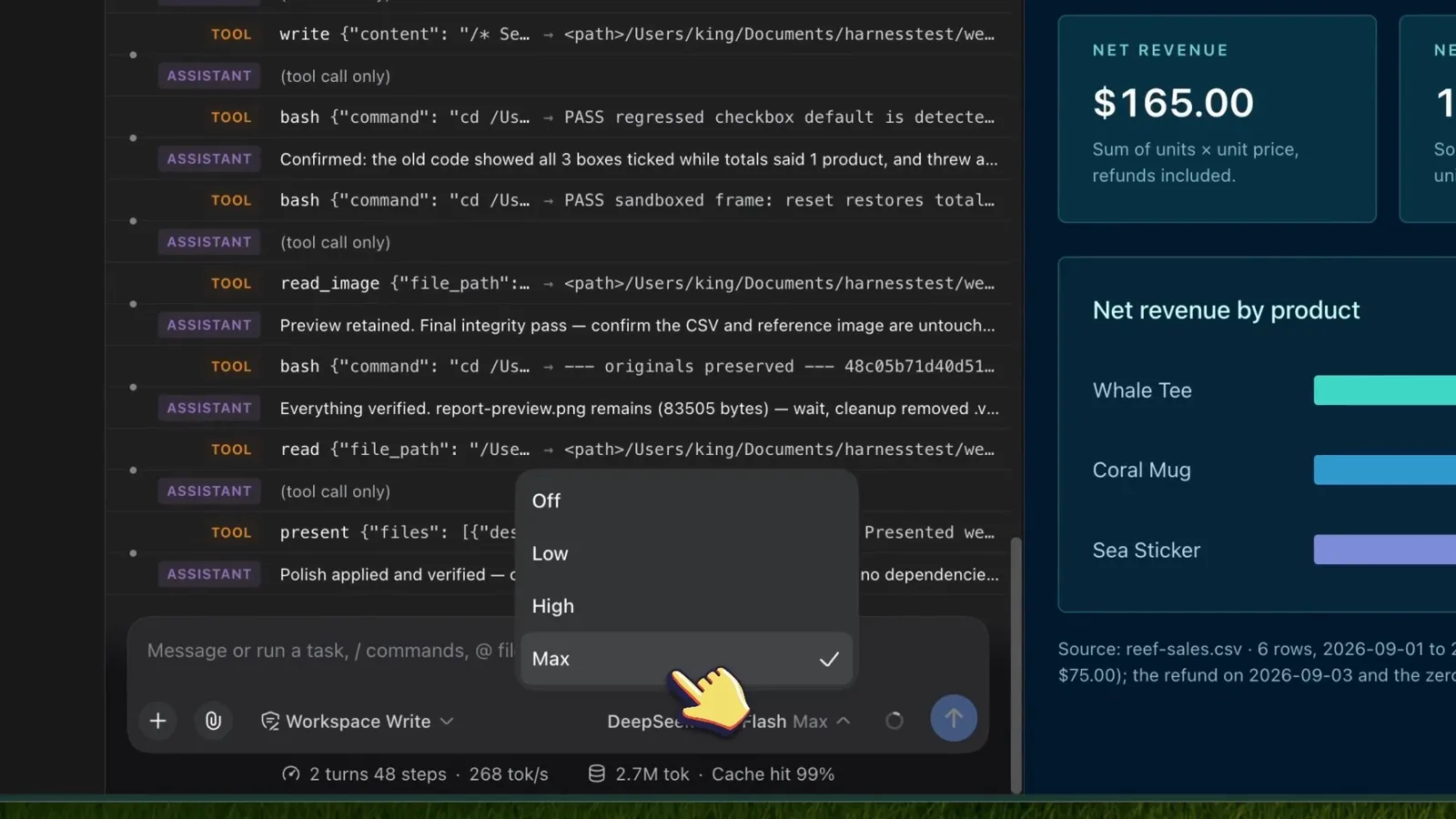
Task: Click the read_image tool call row
Action: pos(559,283)
